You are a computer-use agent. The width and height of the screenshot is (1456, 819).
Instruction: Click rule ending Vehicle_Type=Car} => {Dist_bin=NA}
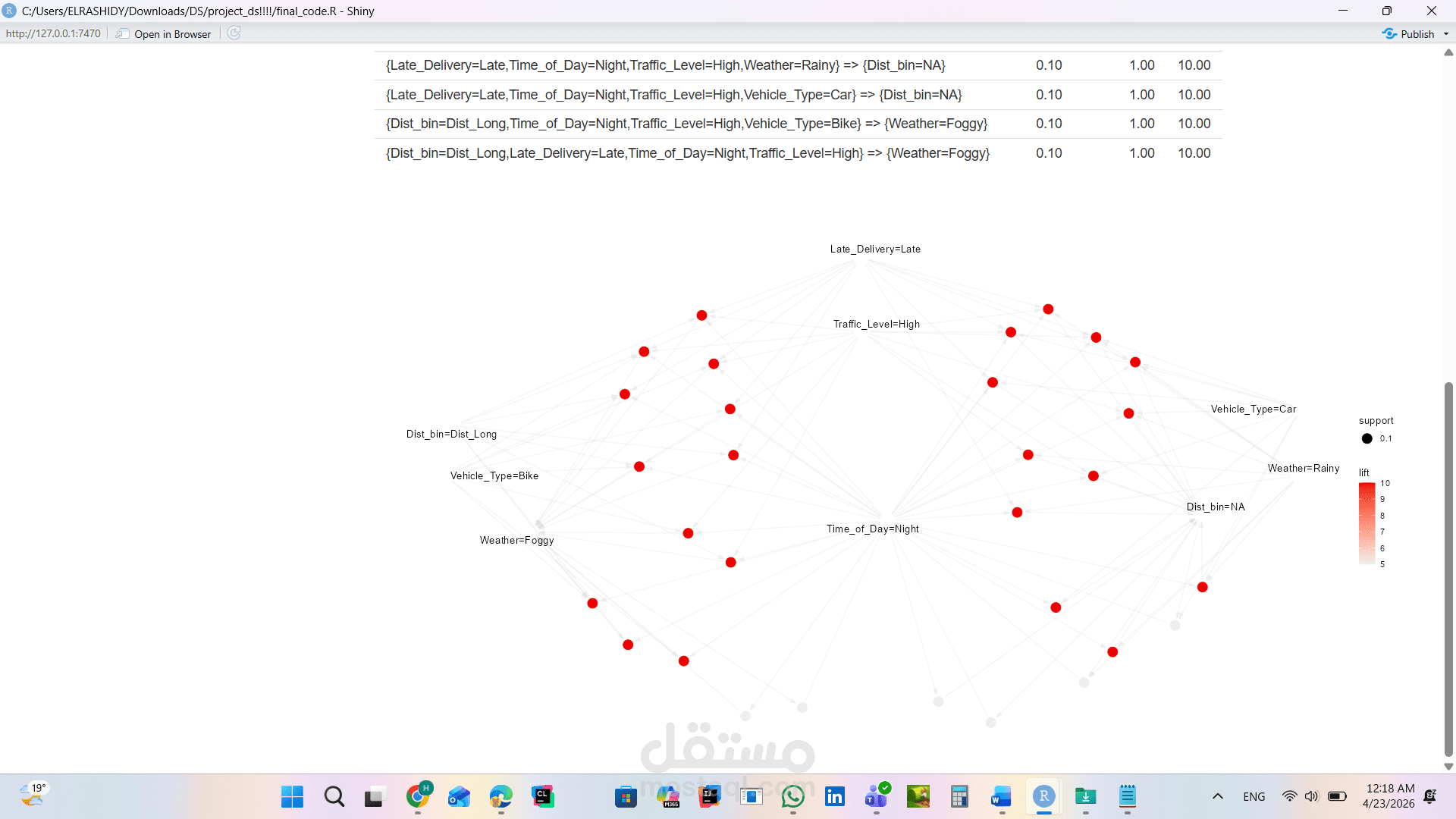click(x=674, y=95)
